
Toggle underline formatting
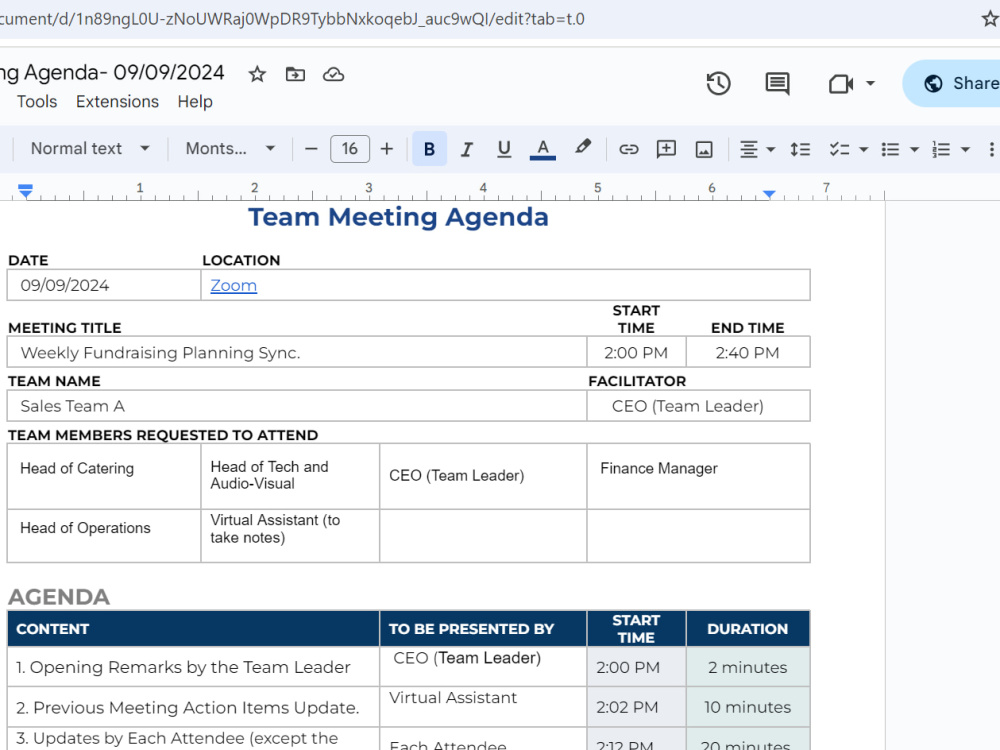point(504,149)
